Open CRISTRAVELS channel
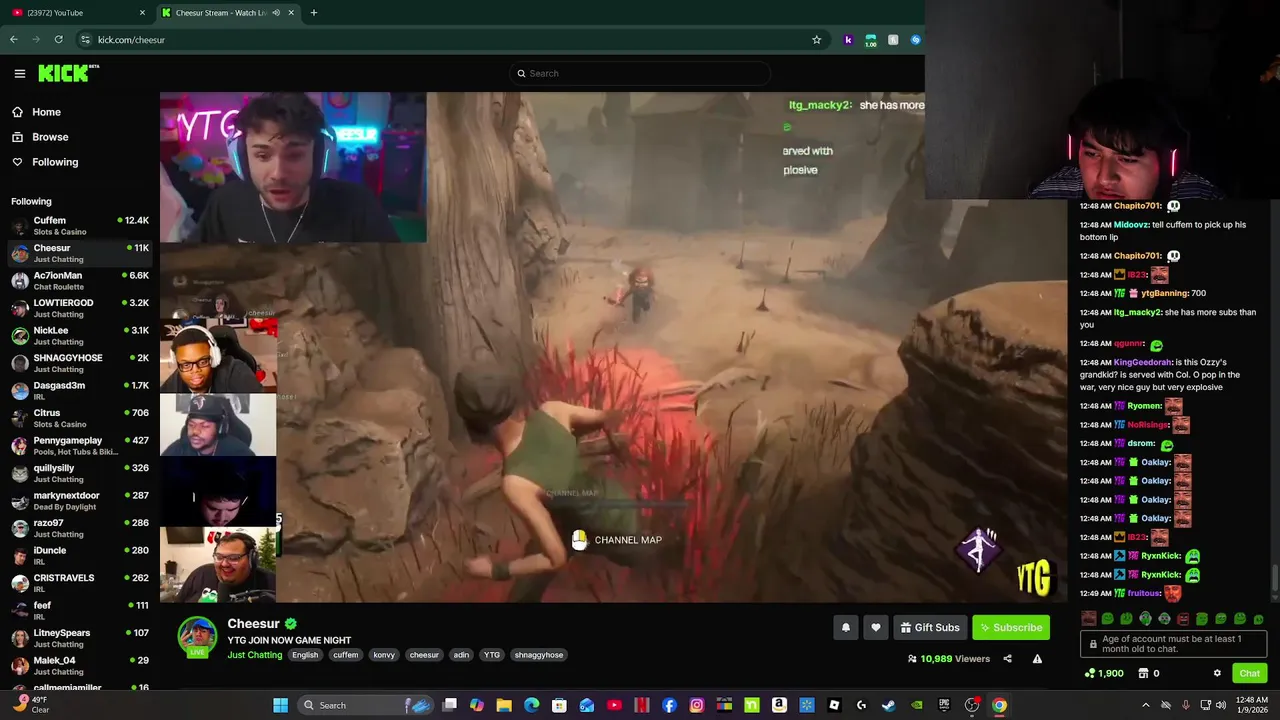 coord(80,583)
